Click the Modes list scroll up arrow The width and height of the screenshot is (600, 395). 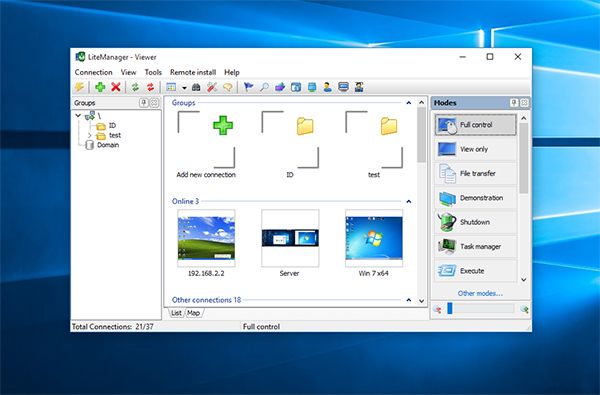point(524,118)
